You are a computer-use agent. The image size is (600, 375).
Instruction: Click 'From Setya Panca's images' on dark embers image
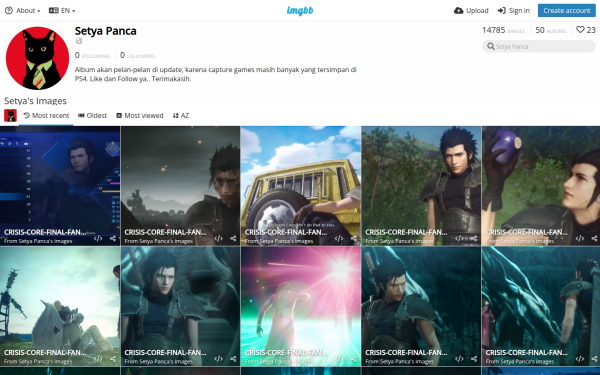coord(158,241)
